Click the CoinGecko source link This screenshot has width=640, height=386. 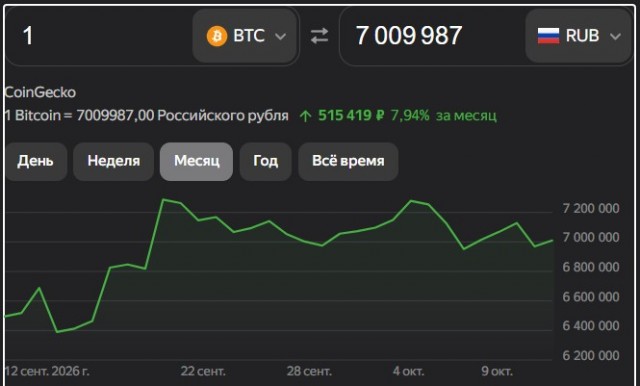(x=40, y=92)
